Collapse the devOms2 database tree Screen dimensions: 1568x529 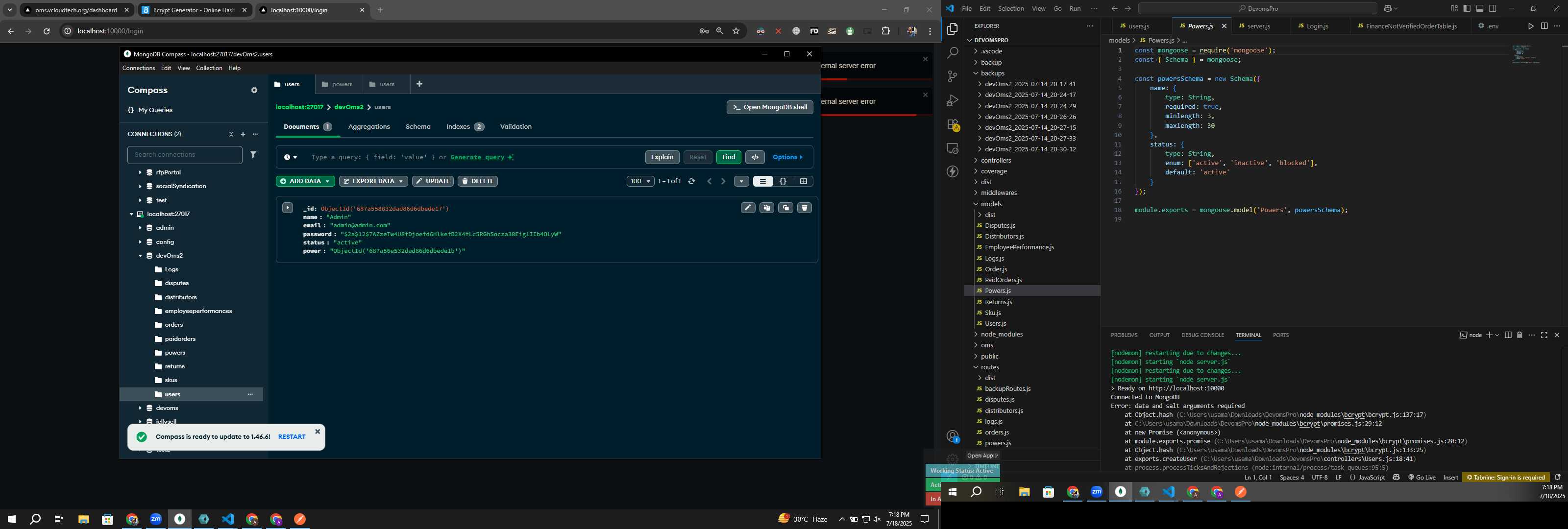click(x=140, y=256)
